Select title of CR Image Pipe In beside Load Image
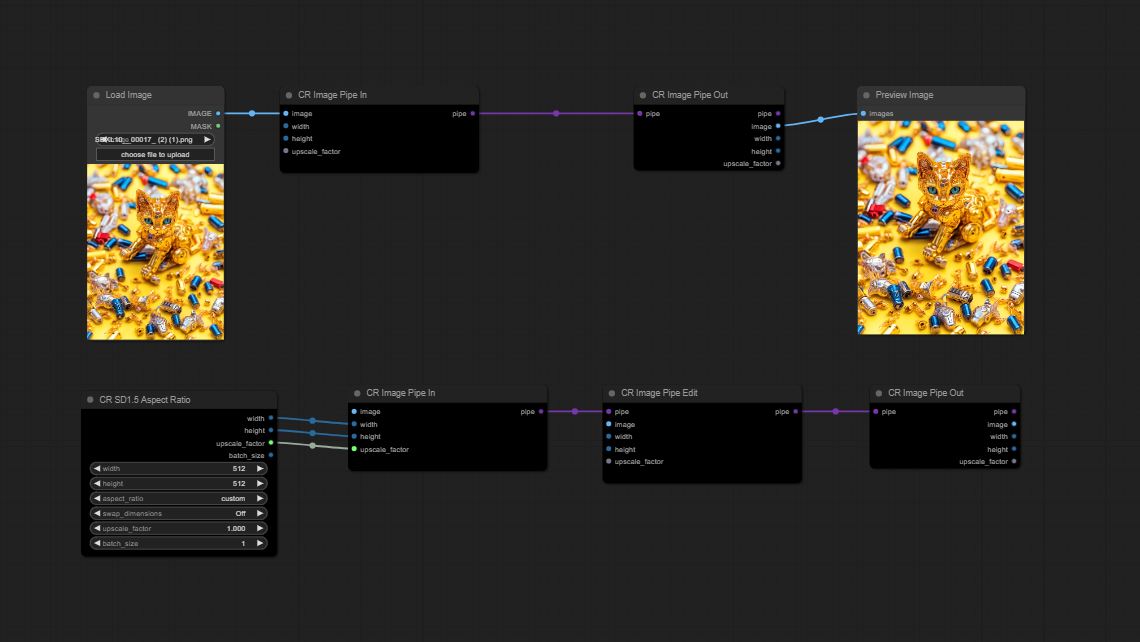Viewport: 1140px width, 642px height. point(332,95)
